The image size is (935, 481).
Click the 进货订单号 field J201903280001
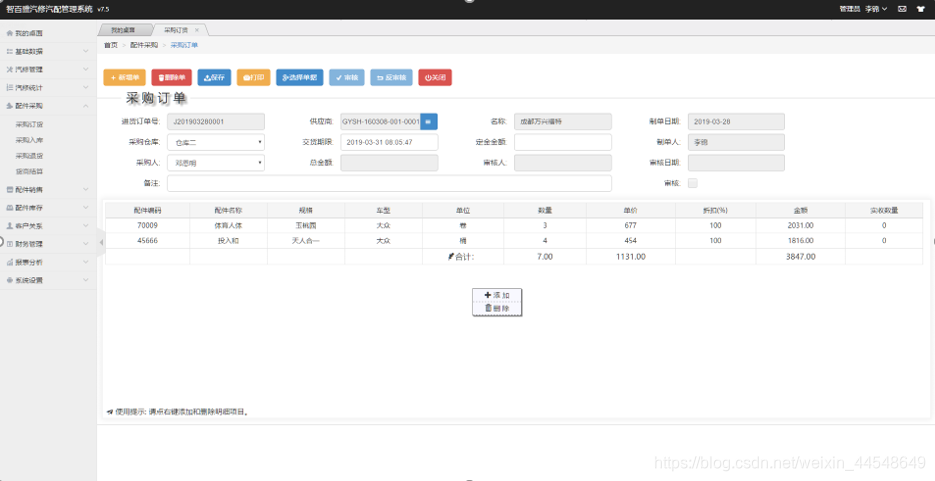216,122
